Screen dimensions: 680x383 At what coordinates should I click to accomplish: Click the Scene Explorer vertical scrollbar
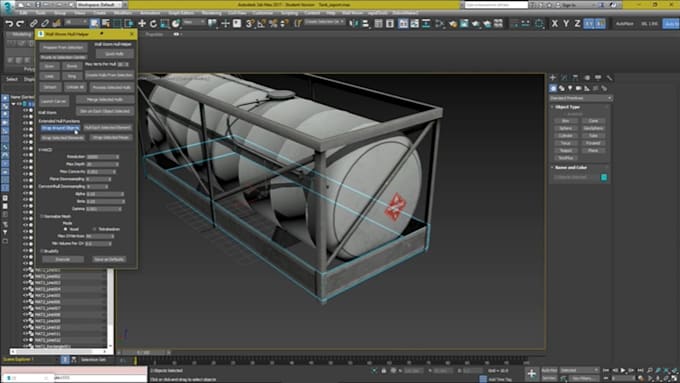tap(111, 308)
